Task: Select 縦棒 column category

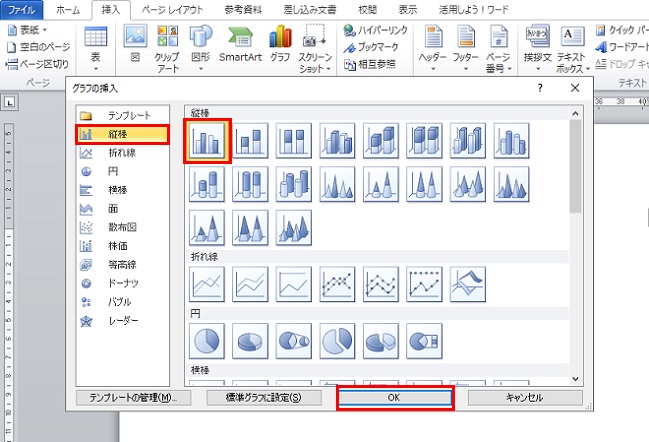Action: click(123, 134)
